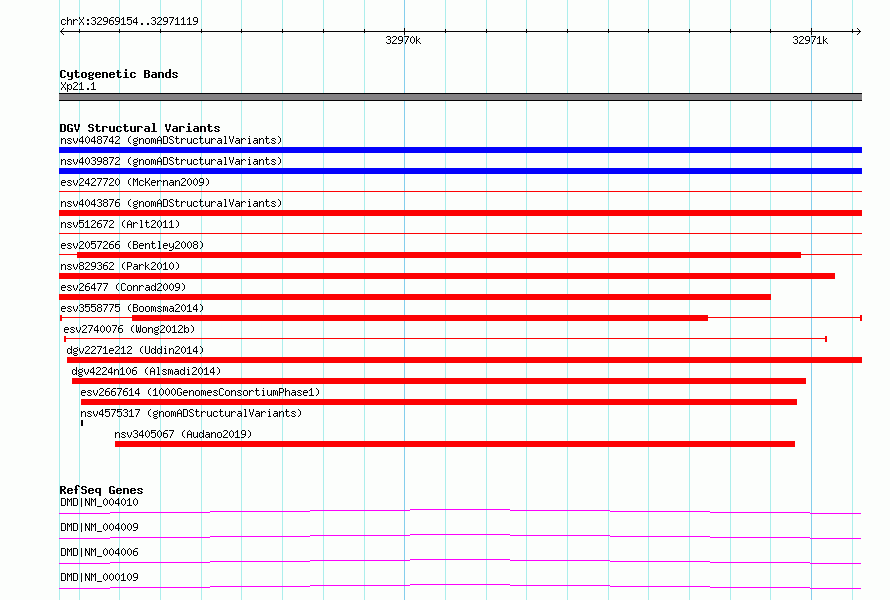Click the nsv829362 (Park2010) label
Image resolution: width=890 pixels, height=600 pixels.
[120, 266]
